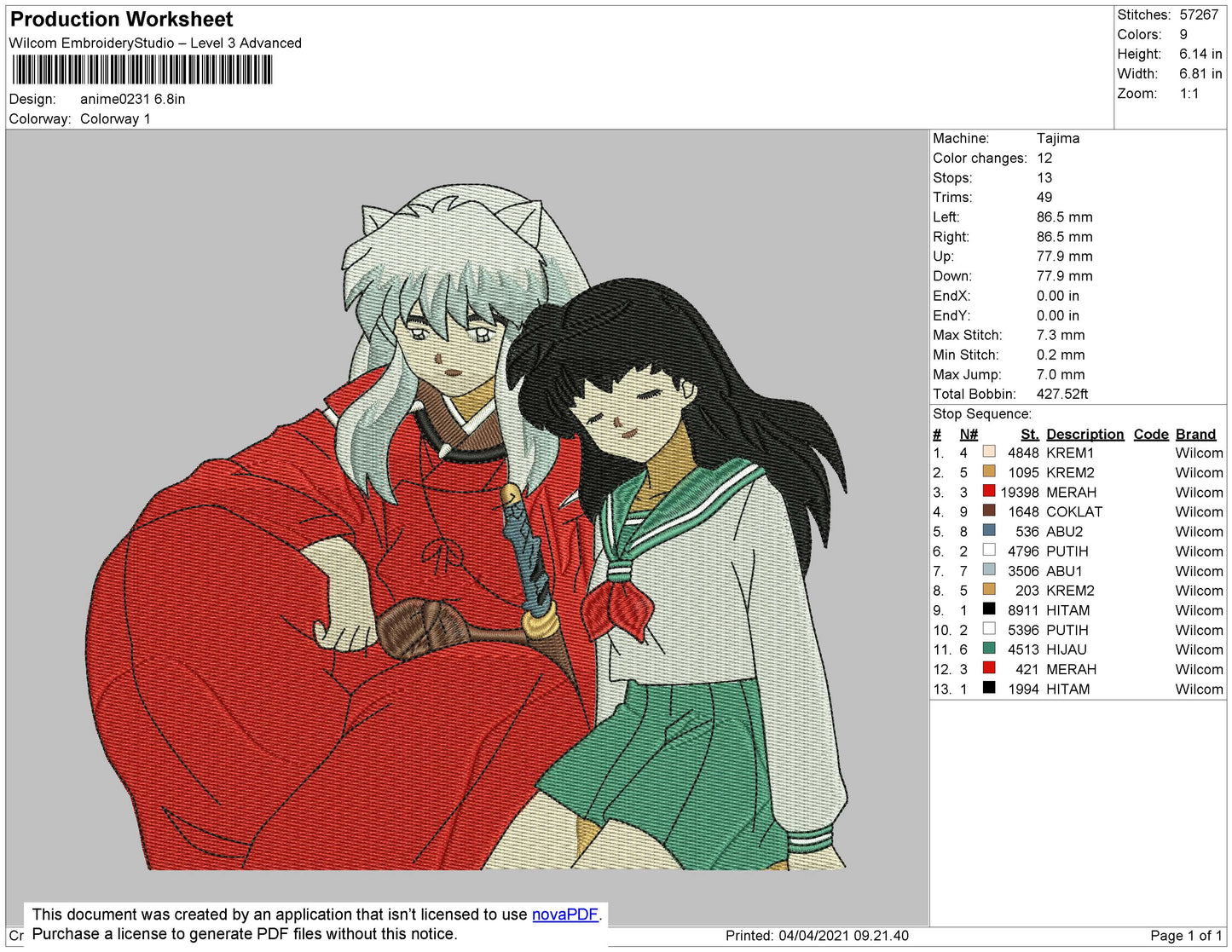This screenshot has width=1232, height=952.
Task: Click the 'Production Worksheet' heading
Action: coord(121,20)
